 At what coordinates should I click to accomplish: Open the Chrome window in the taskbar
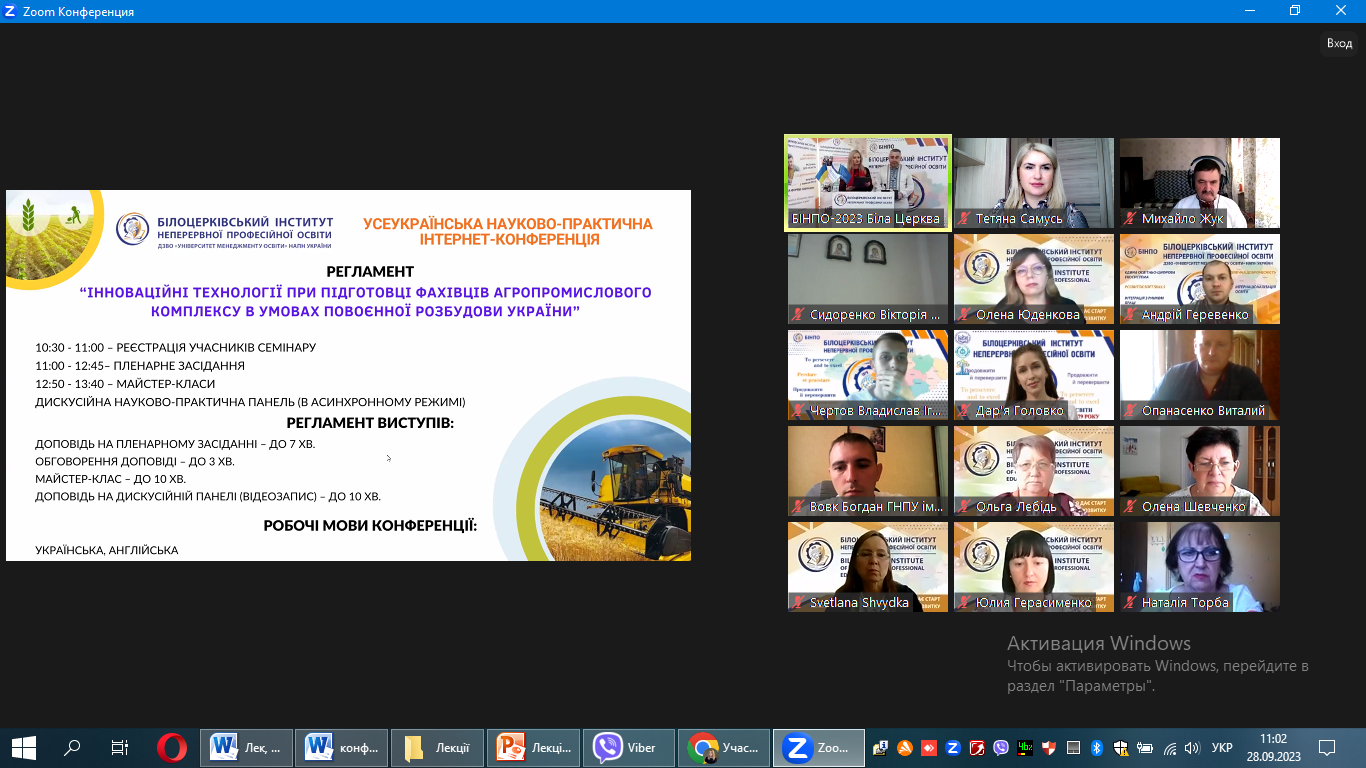[724, 747]
